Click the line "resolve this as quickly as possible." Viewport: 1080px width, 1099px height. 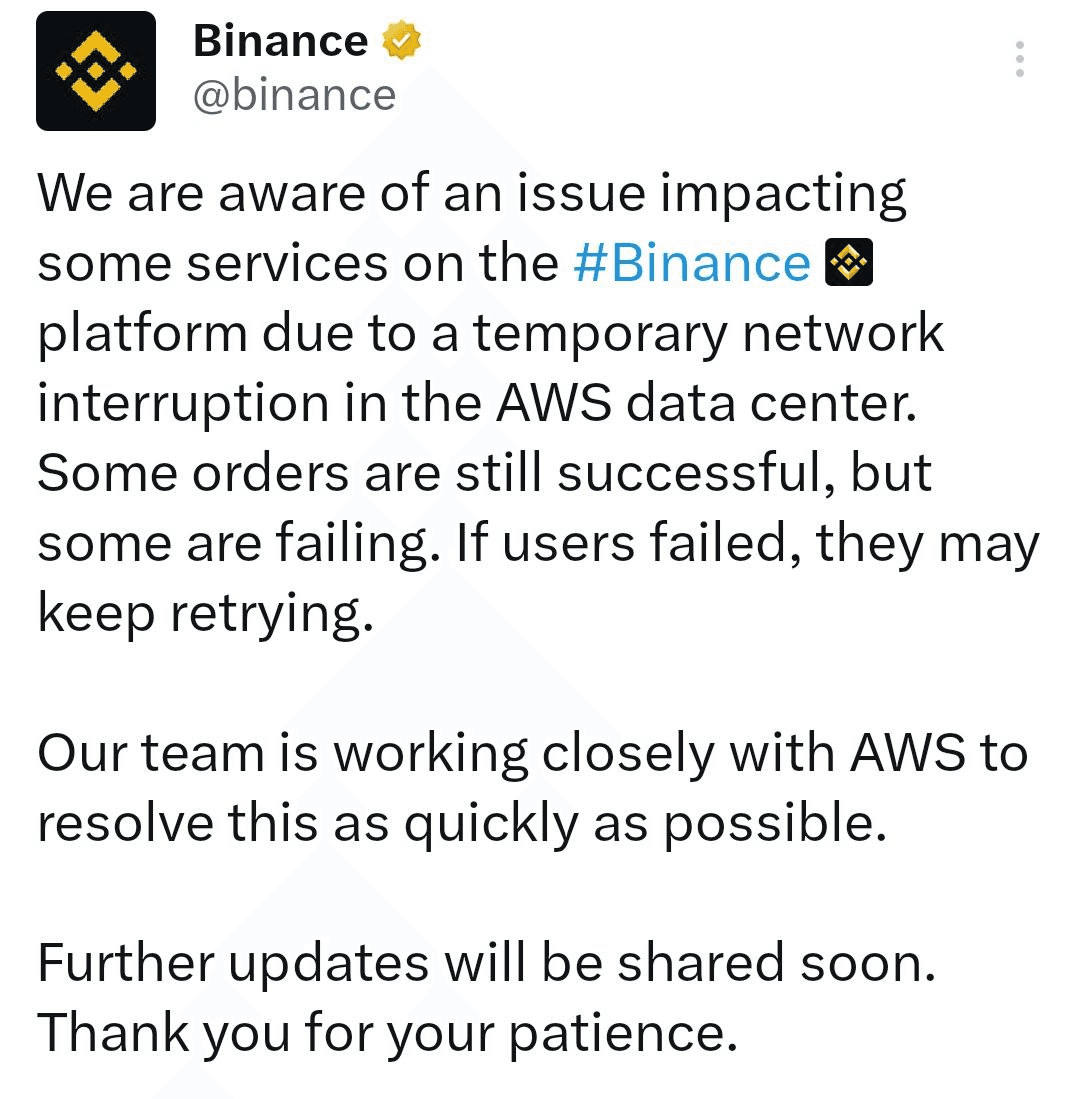(462, 824)
